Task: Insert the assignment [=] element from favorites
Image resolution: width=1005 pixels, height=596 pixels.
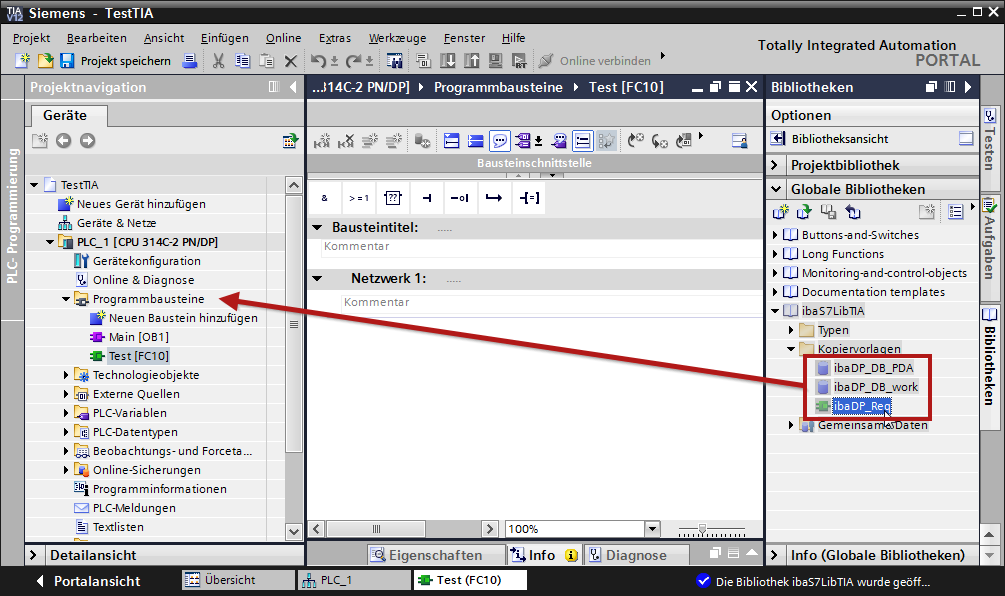Action: pyautogui.click(x=529, y=198)
